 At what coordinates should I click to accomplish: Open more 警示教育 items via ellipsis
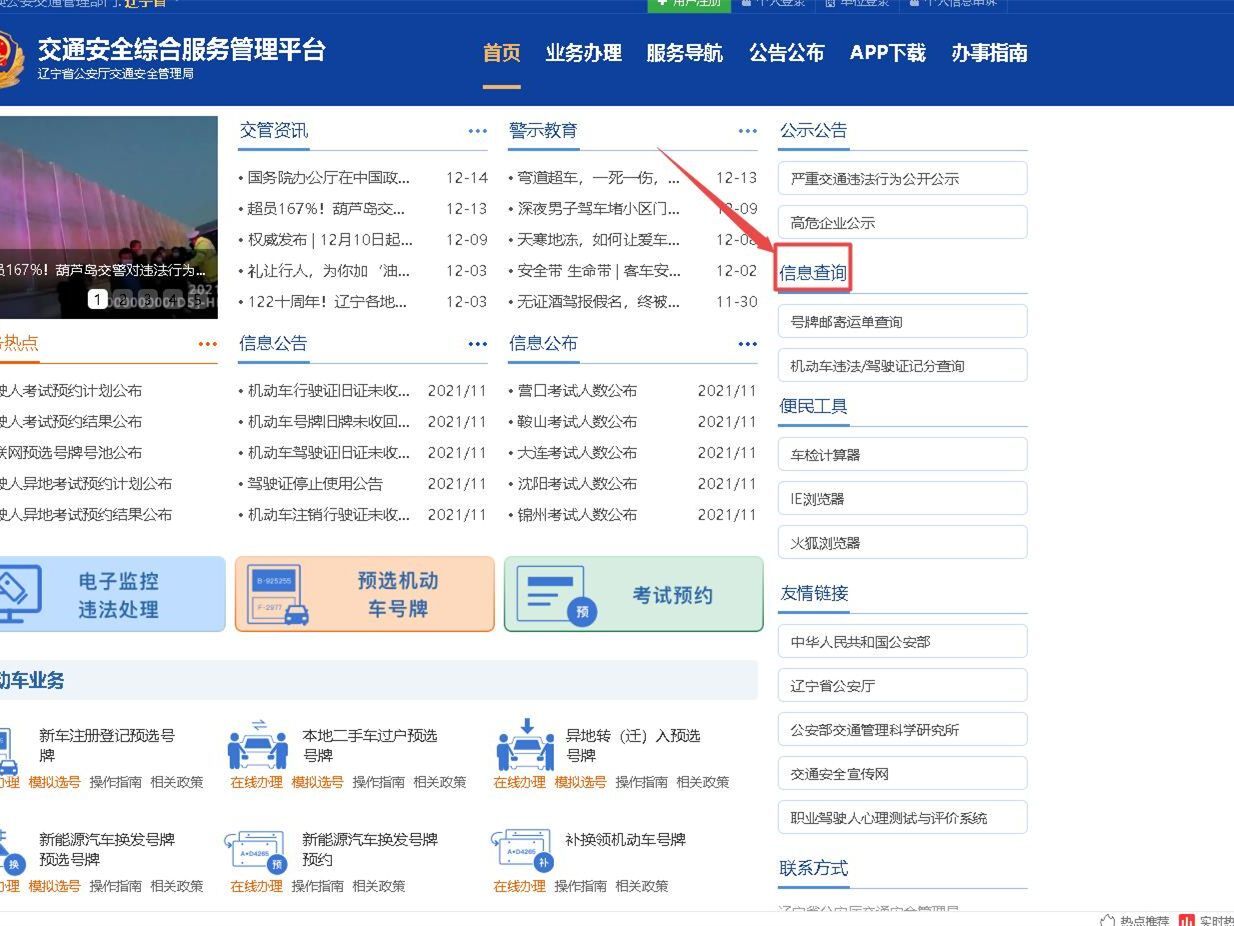click(747, 130)
